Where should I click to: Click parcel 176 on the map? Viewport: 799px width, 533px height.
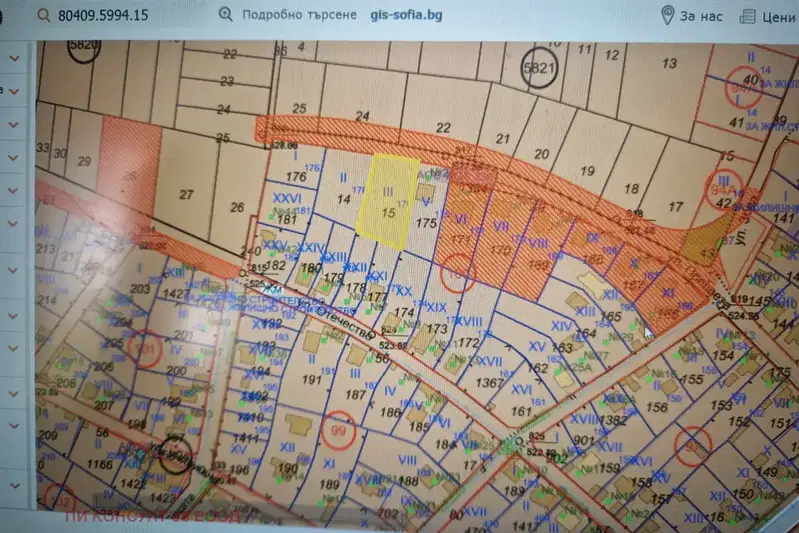296,177
